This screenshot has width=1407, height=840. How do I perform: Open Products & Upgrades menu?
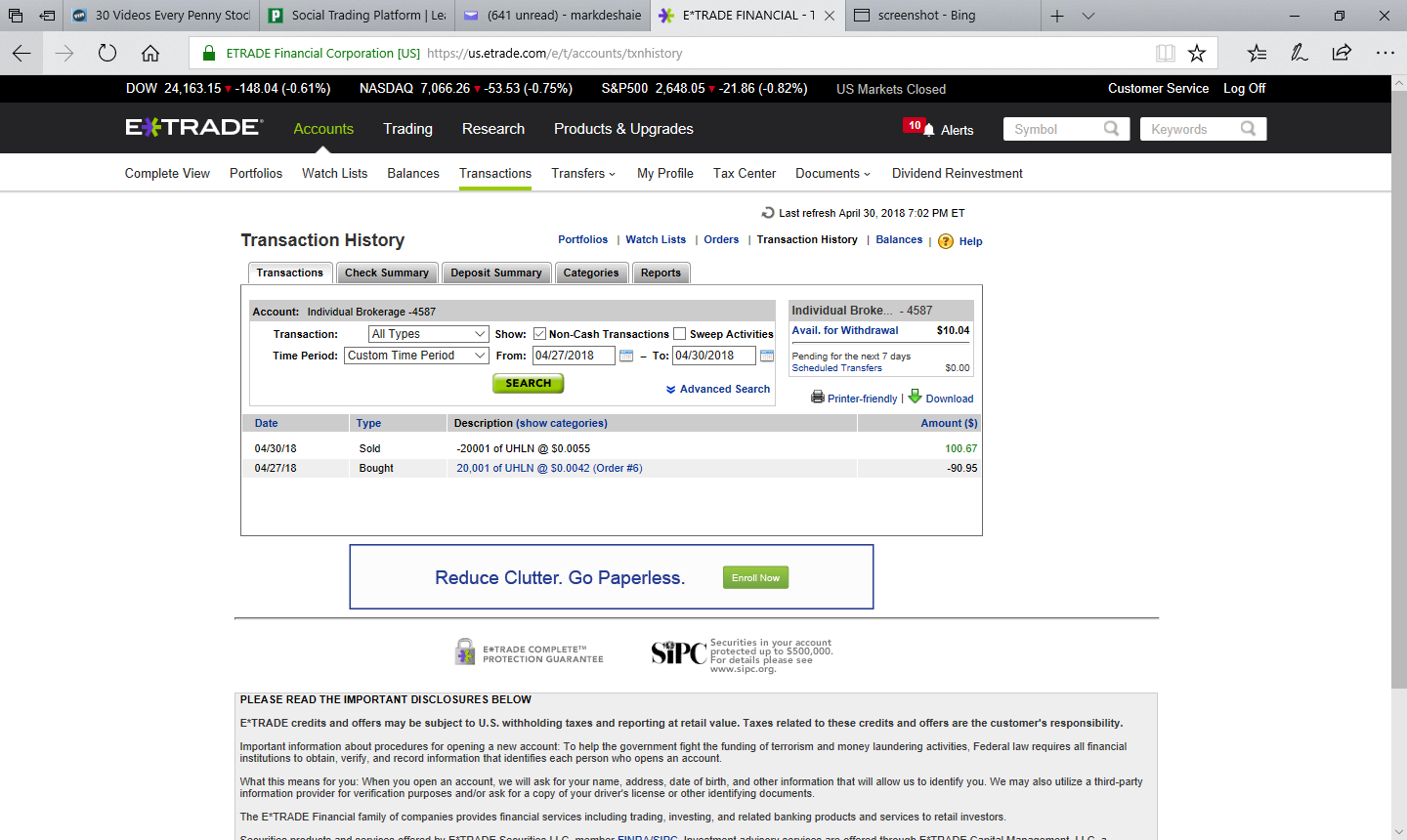pos(623,129)
